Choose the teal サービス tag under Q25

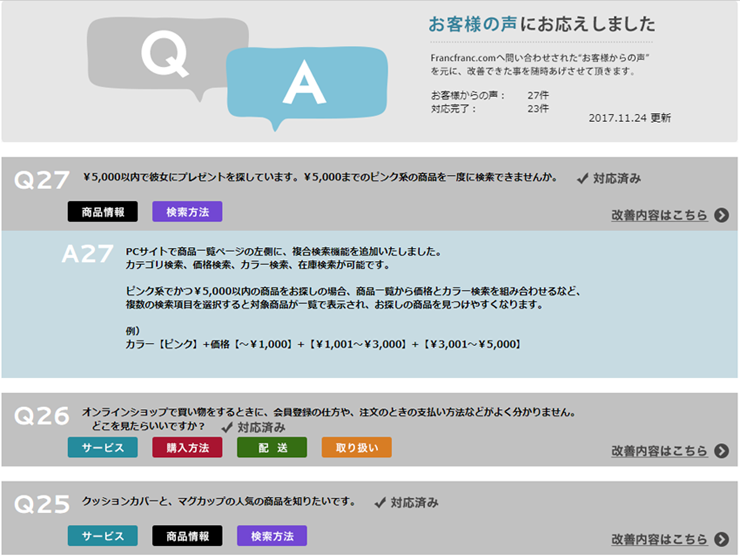coord(103,537)
